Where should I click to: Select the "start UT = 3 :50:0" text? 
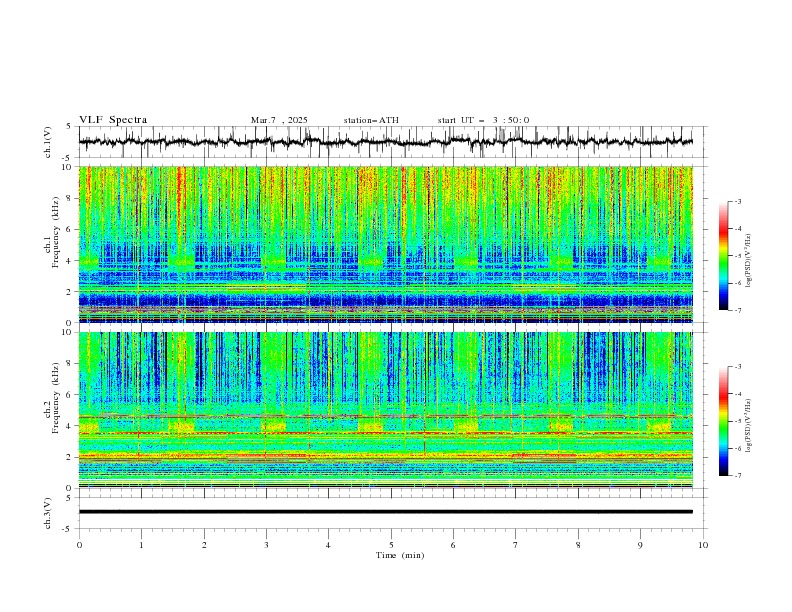click(483, 120)
